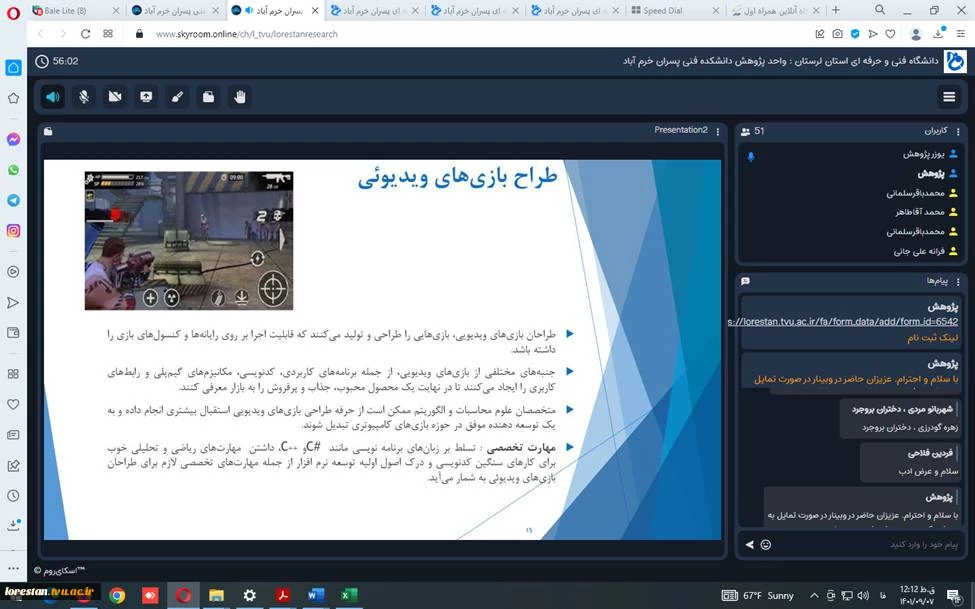Search tabs with magnifier icon

click(880, 10)
